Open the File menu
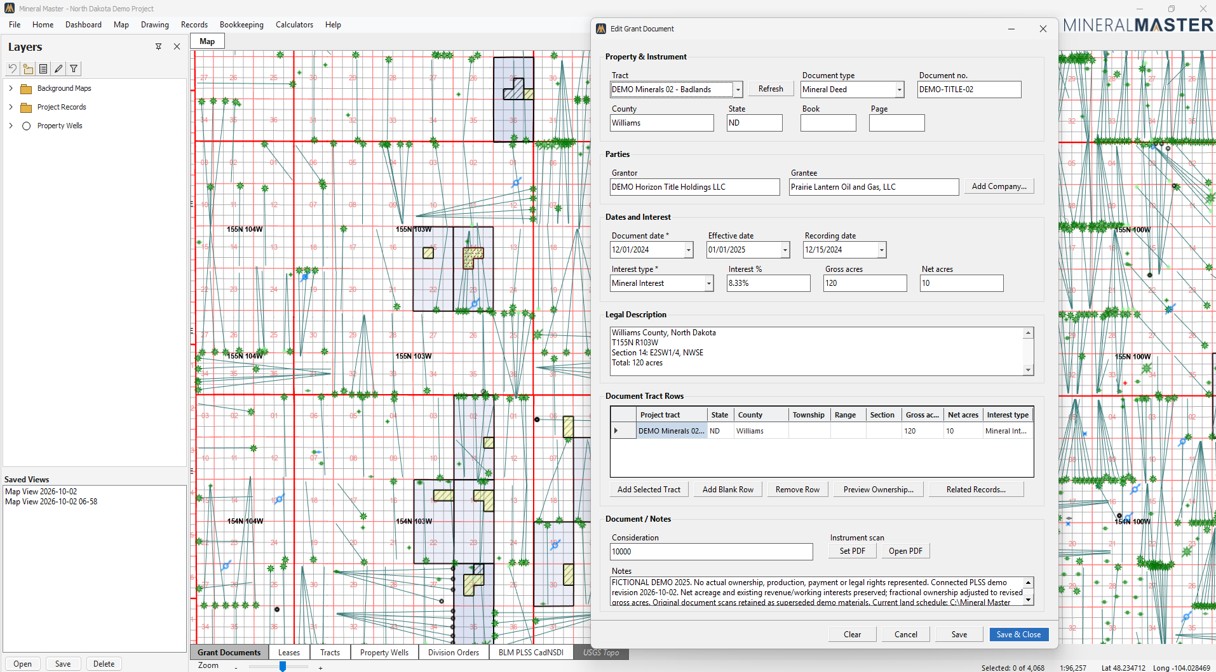Viewport: 1216px width, 672px height. coord(15,25)
